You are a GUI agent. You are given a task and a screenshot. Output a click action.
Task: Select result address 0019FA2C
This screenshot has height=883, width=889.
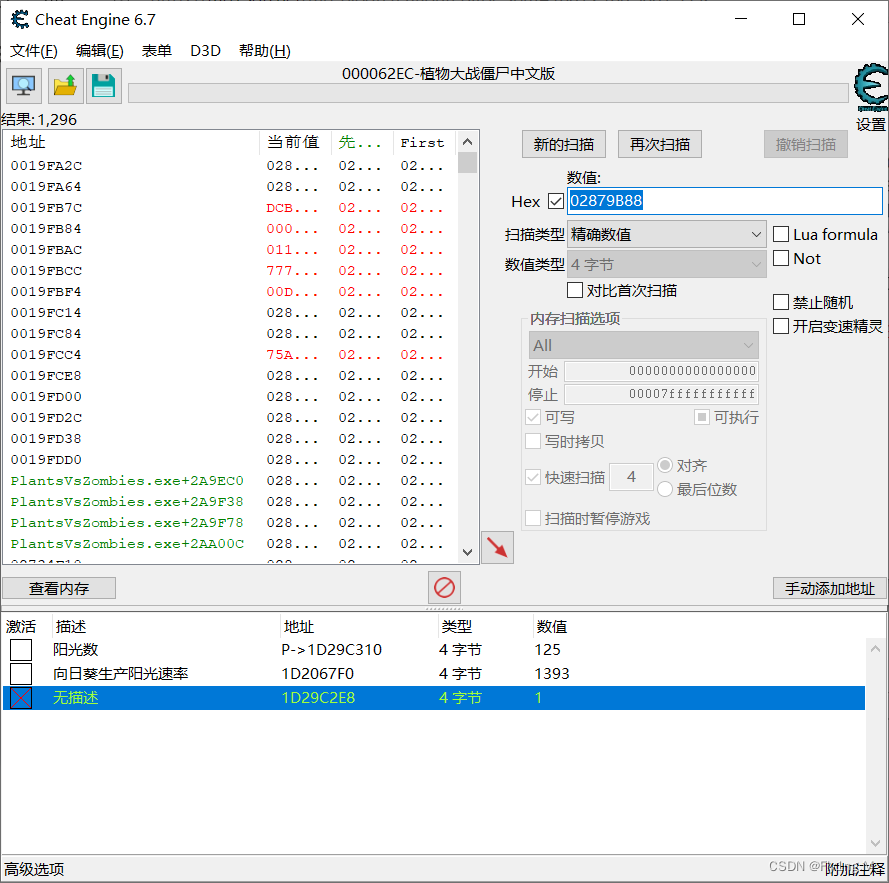[46, 166]
